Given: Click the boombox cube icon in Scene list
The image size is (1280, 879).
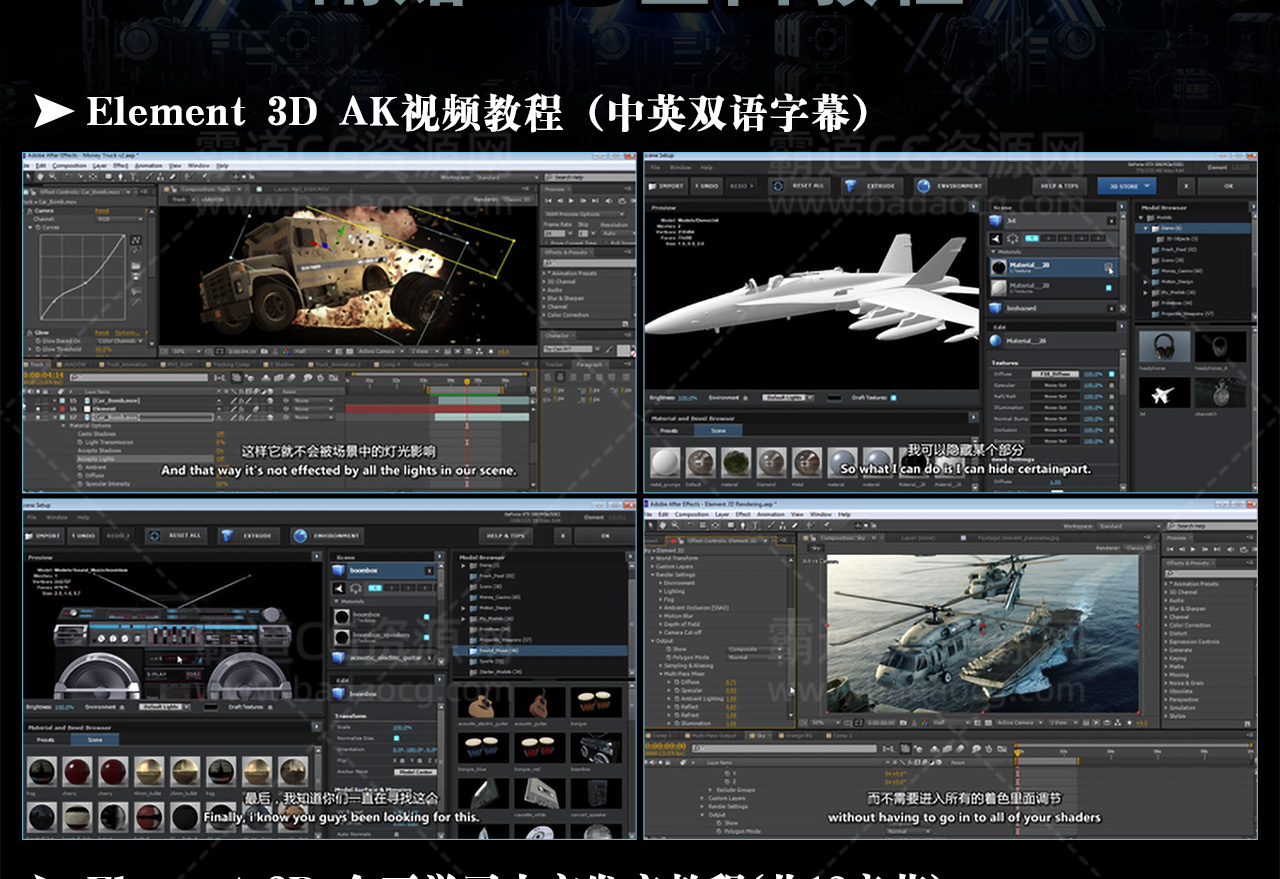Looking at the screenshot, I should tap(339, 571).
